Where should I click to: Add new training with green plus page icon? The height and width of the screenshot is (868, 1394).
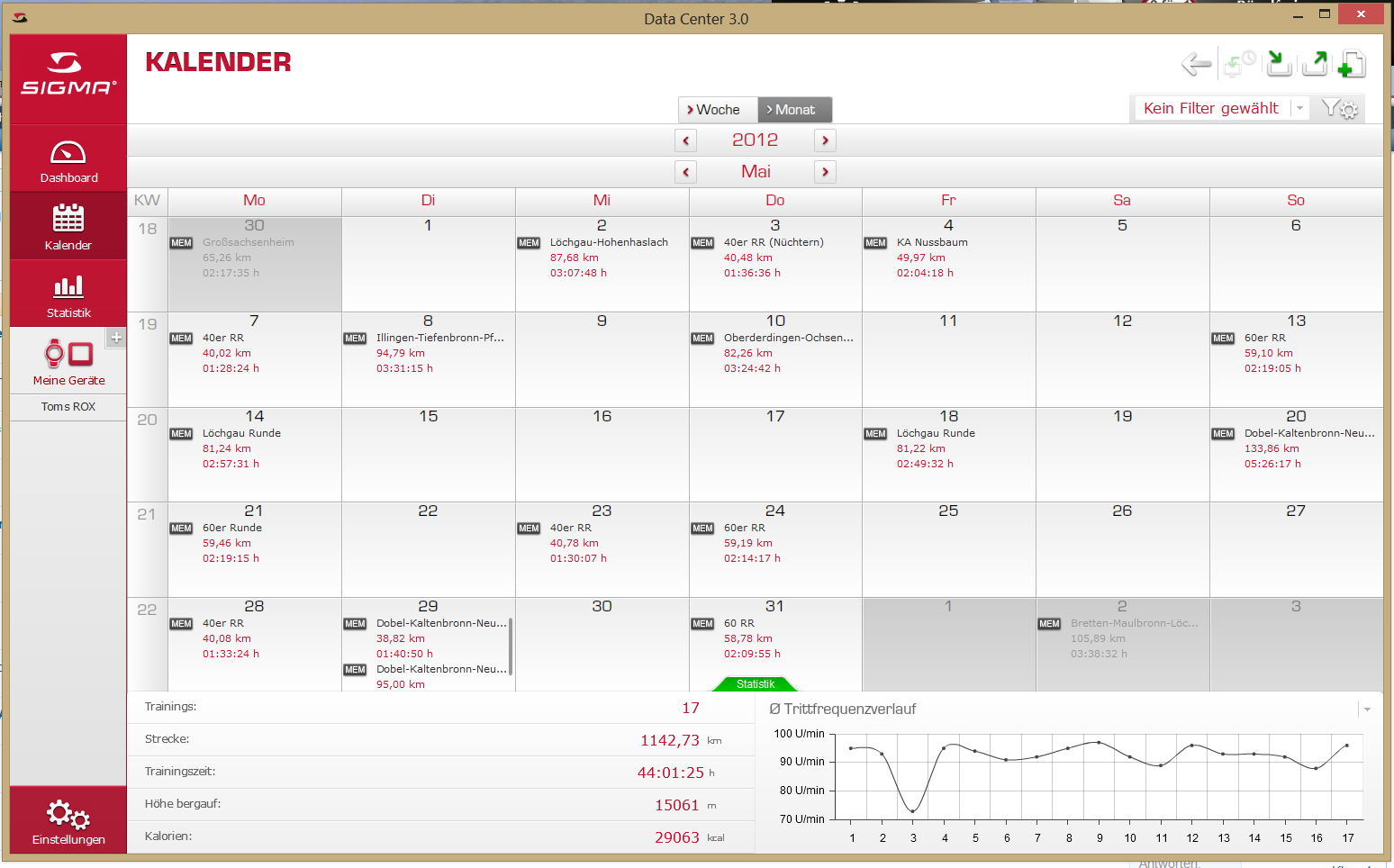[1351, 64]
